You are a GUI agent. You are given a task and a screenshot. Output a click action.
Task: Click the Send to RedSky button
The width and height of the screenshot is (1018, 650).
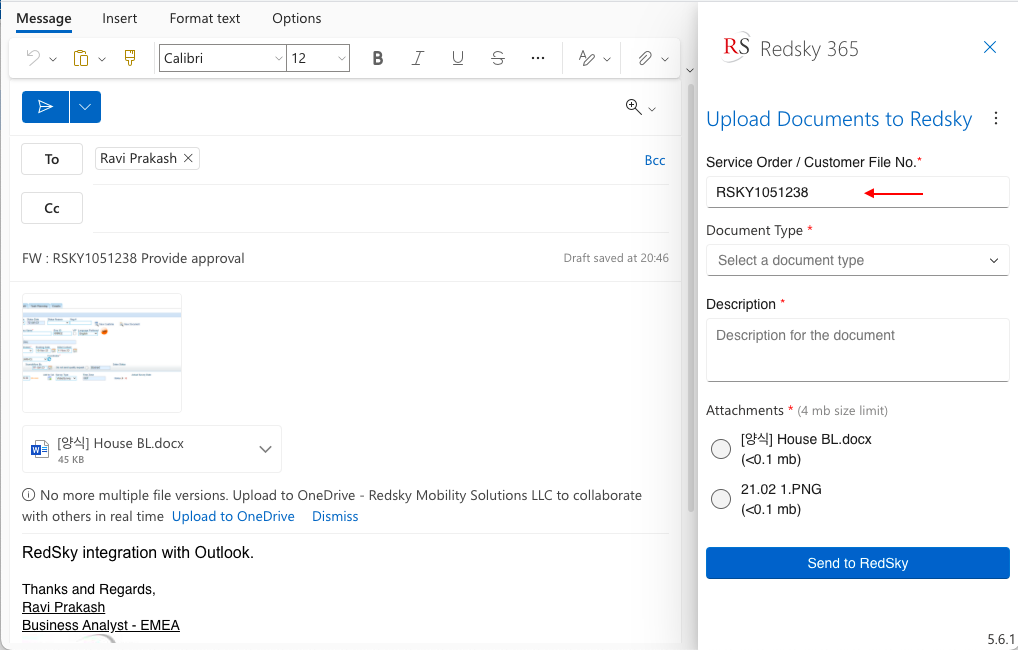coord(858,563)
